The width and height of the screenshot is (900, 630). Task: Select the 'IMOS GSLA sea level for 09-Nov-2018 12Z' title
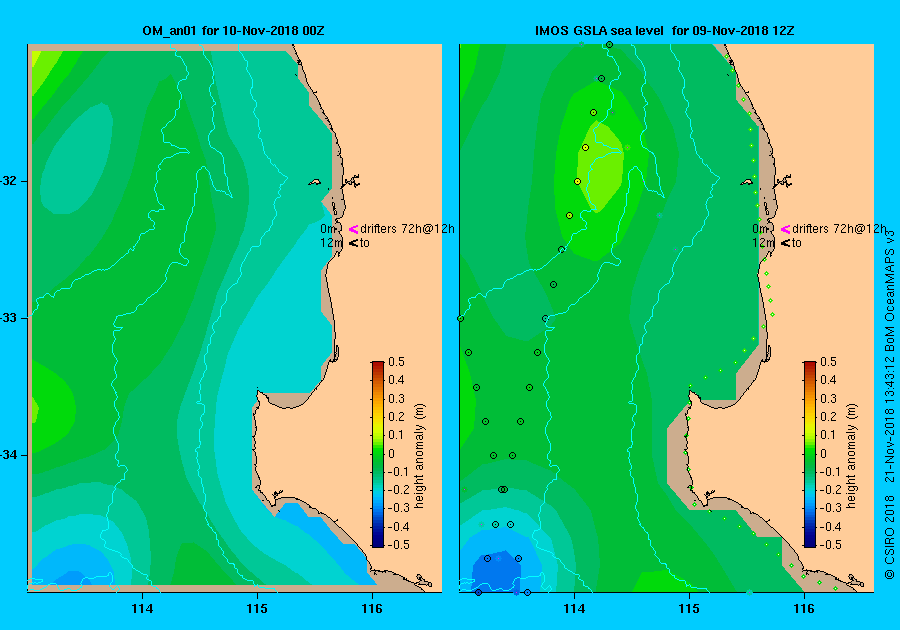pos(664,30)
